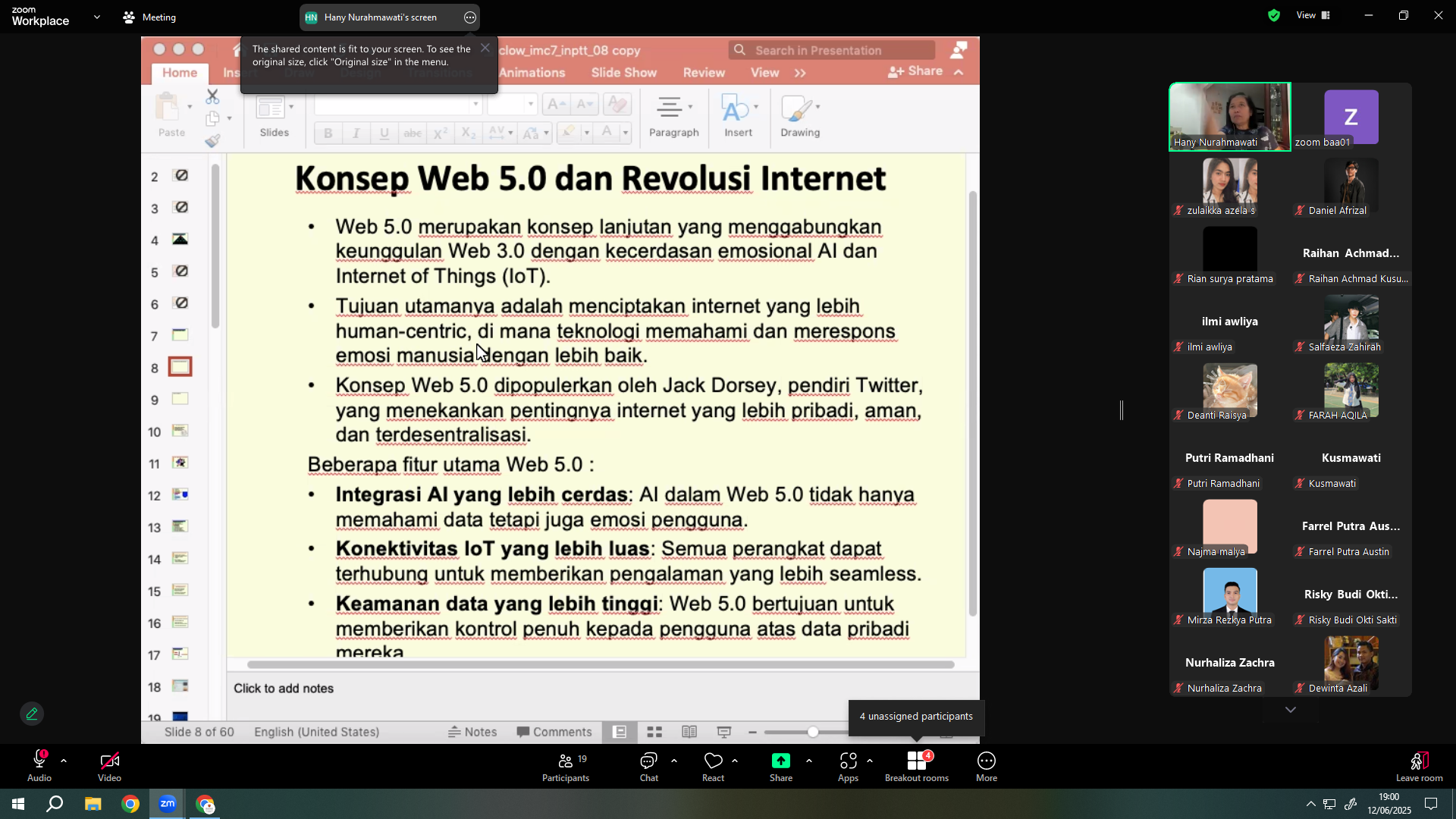Select slide 4 thumbnail
The width and height of the screenshot is (1456, 819).
[180, 240]
